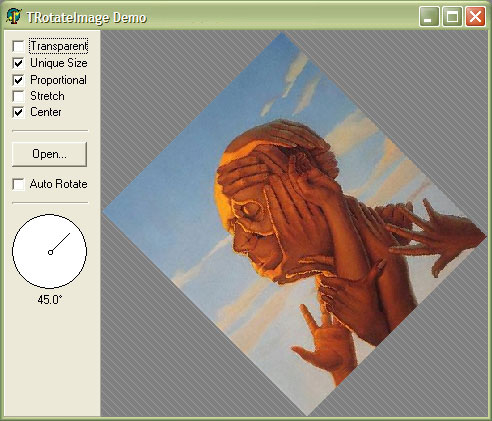
Task: Click the TRotateImage app icon in title bar
Action: [x=14, y=16]
